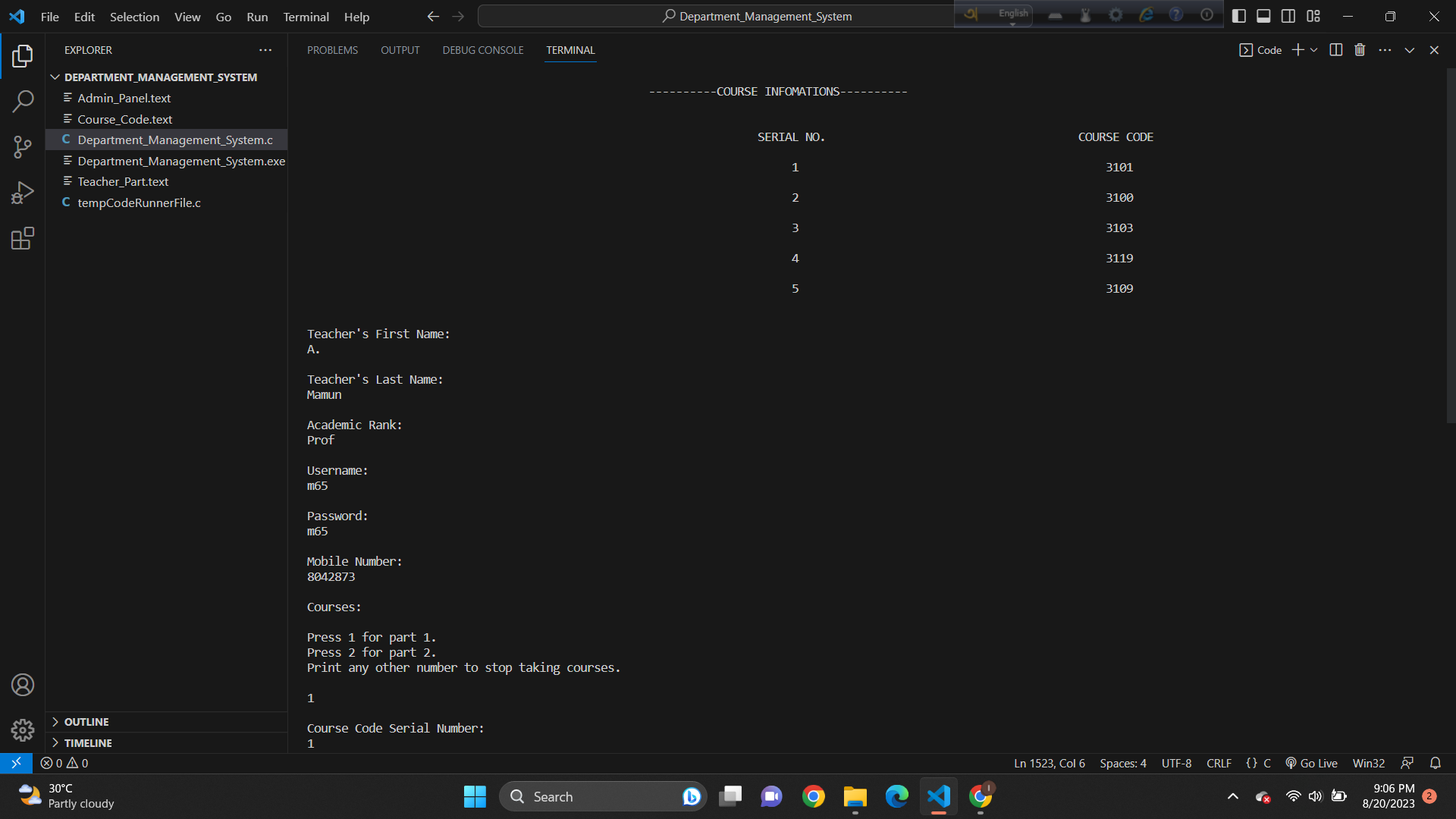Kill the active terminal with trash icon
This screenshot has width=1456, height=819.
[x=1360, y=49]
